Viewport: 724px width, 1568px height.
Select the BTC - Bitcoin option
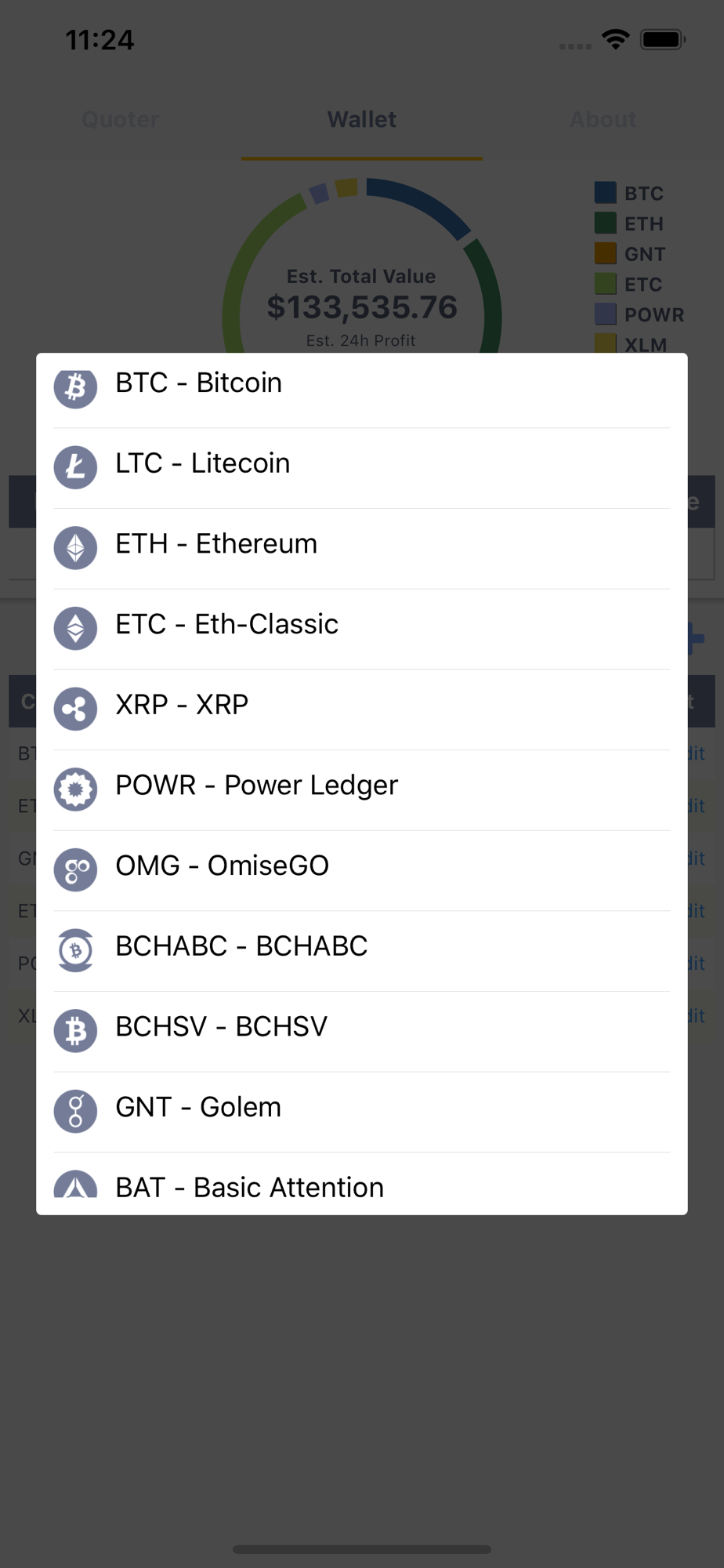199,383
